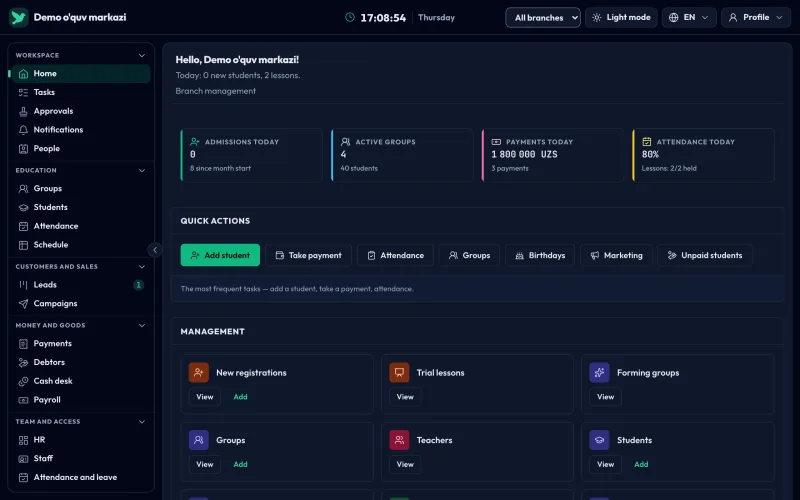This screenshot has height=500, width=800.
Task: Click the Management Students card cap icon
Action: [599, 440]
